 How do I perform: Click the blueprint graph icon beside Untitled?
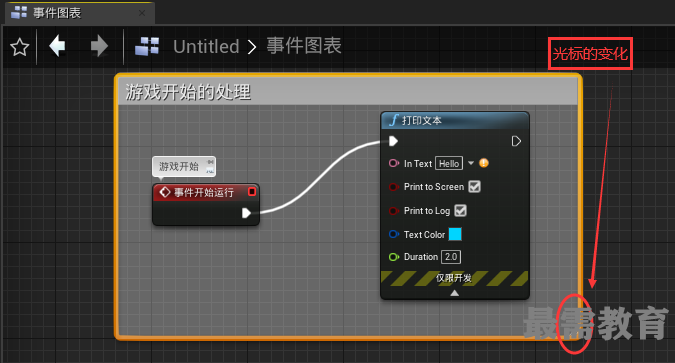pos(147,47)
